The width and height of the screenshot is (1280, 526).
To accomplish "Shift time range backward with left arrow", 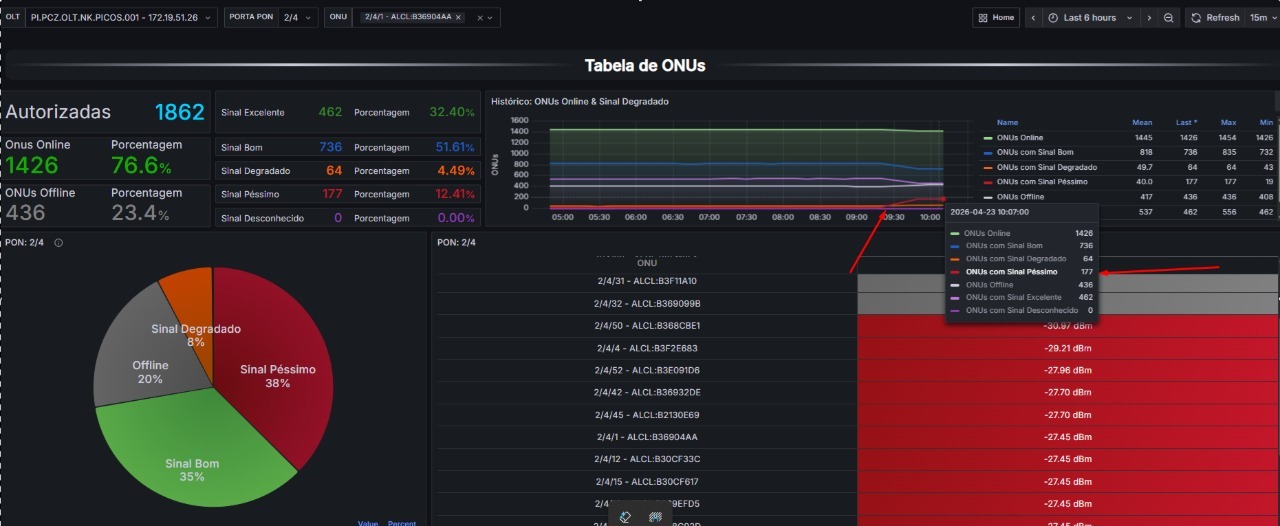I will (1033, 17).
